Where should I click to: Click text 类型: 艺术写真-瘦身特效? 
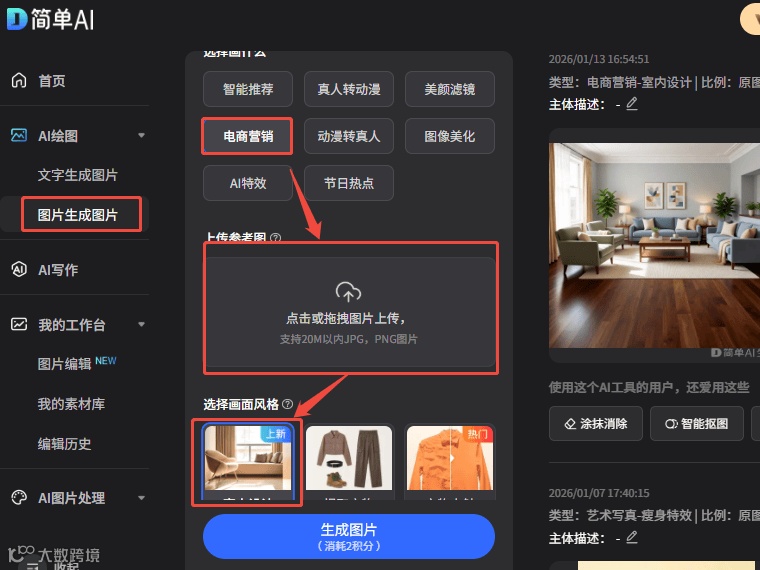(x=620, y=515)
